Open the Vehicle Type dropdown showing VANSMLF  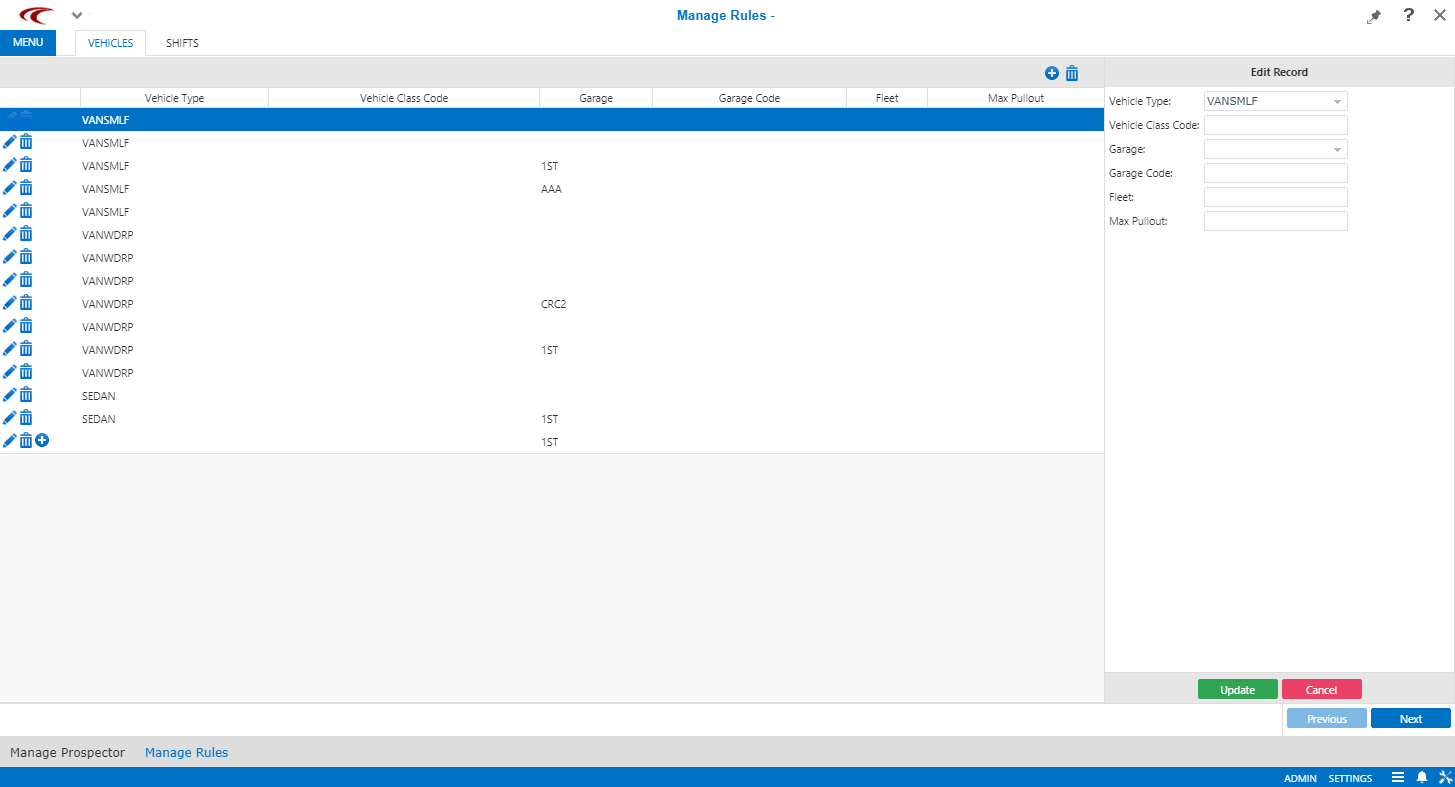[1337, 100]
